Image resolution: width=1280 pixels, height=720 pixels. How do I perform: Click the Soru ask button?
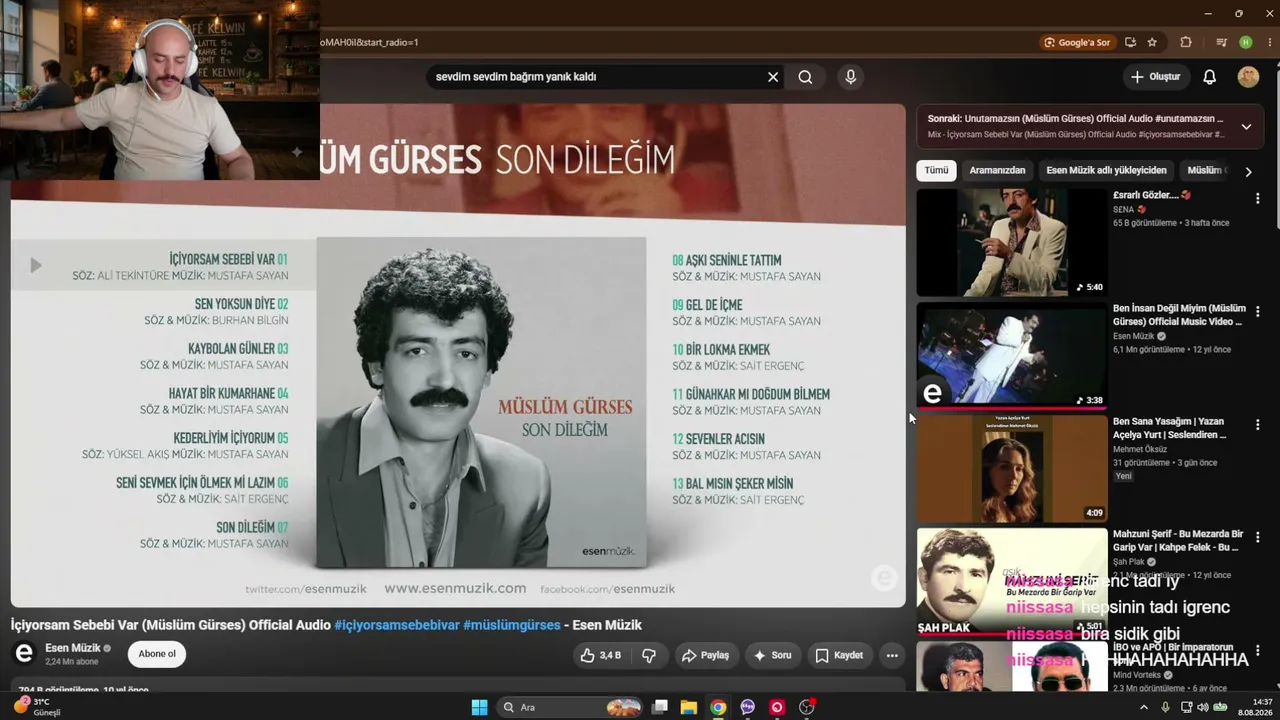[x=772, y=655]
